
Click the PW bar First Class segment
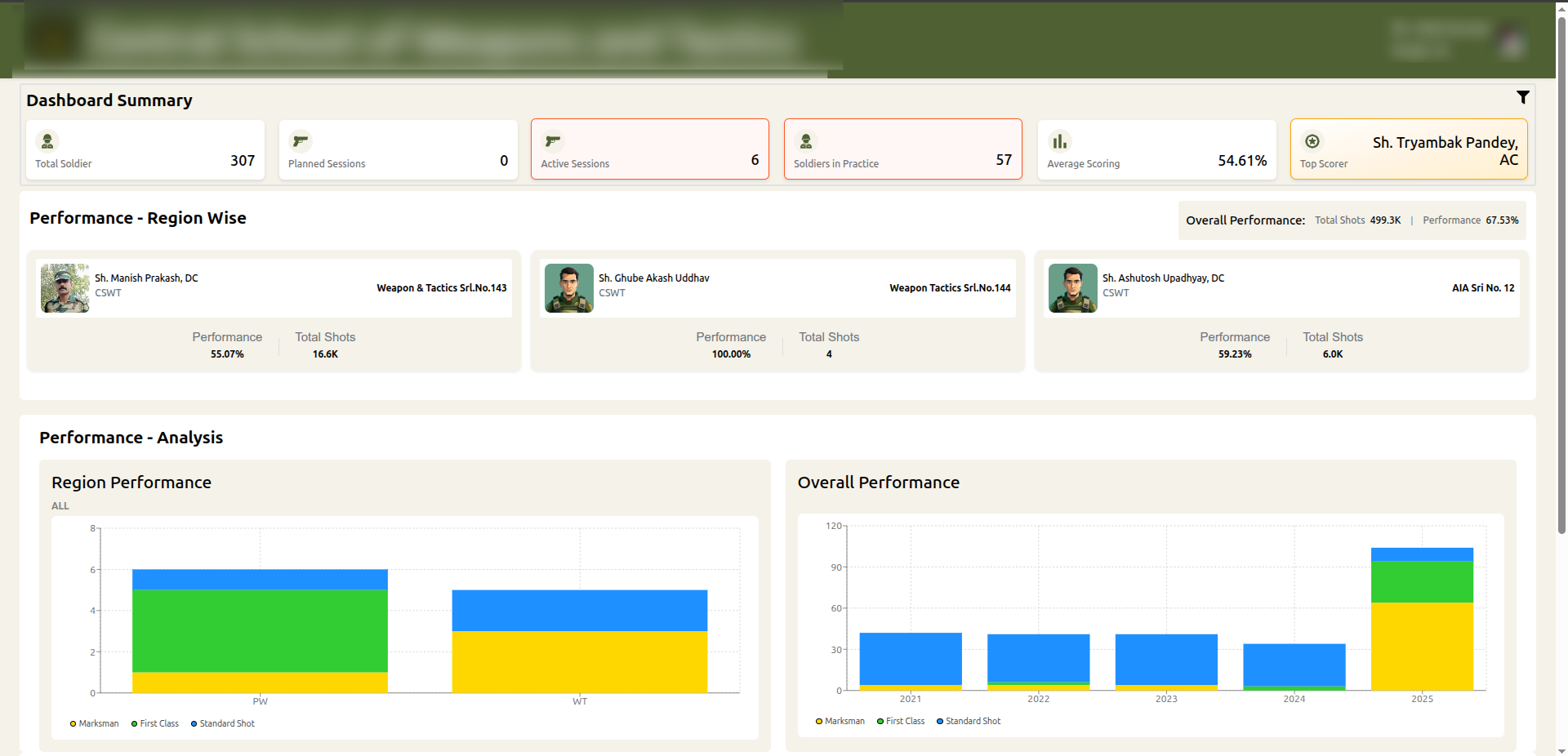tap(260, 630)
